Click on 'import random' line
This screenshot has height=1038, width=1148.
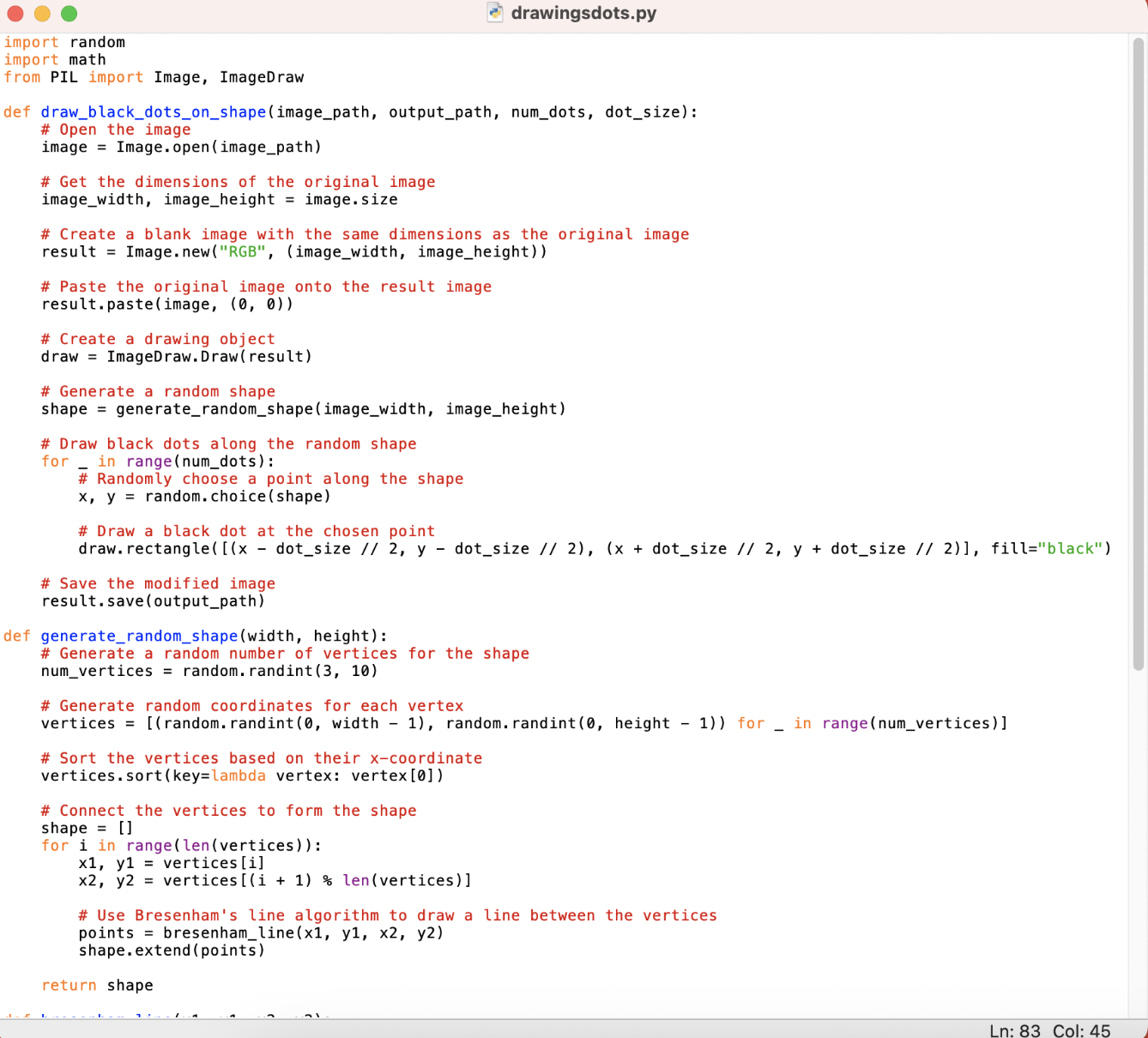pyautogui.click(x=64, y=42)
